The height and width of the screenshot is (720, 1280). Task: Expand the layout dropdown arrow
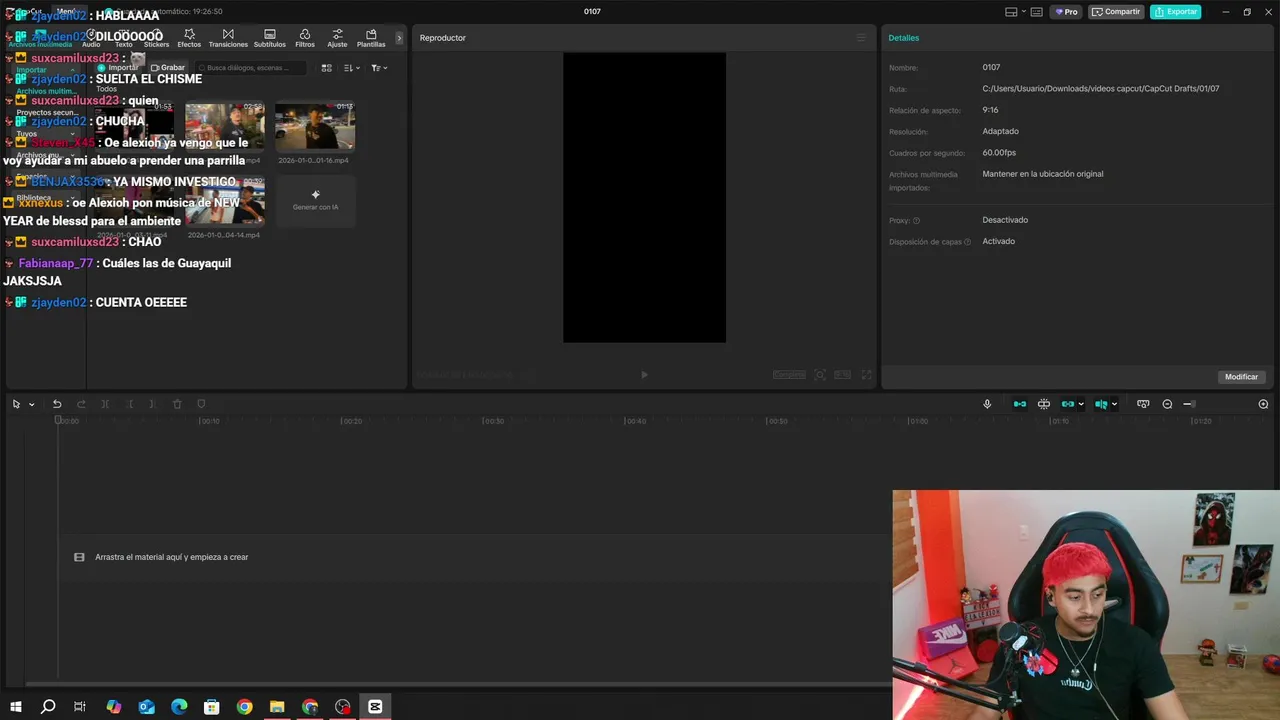coord(1023,12)
